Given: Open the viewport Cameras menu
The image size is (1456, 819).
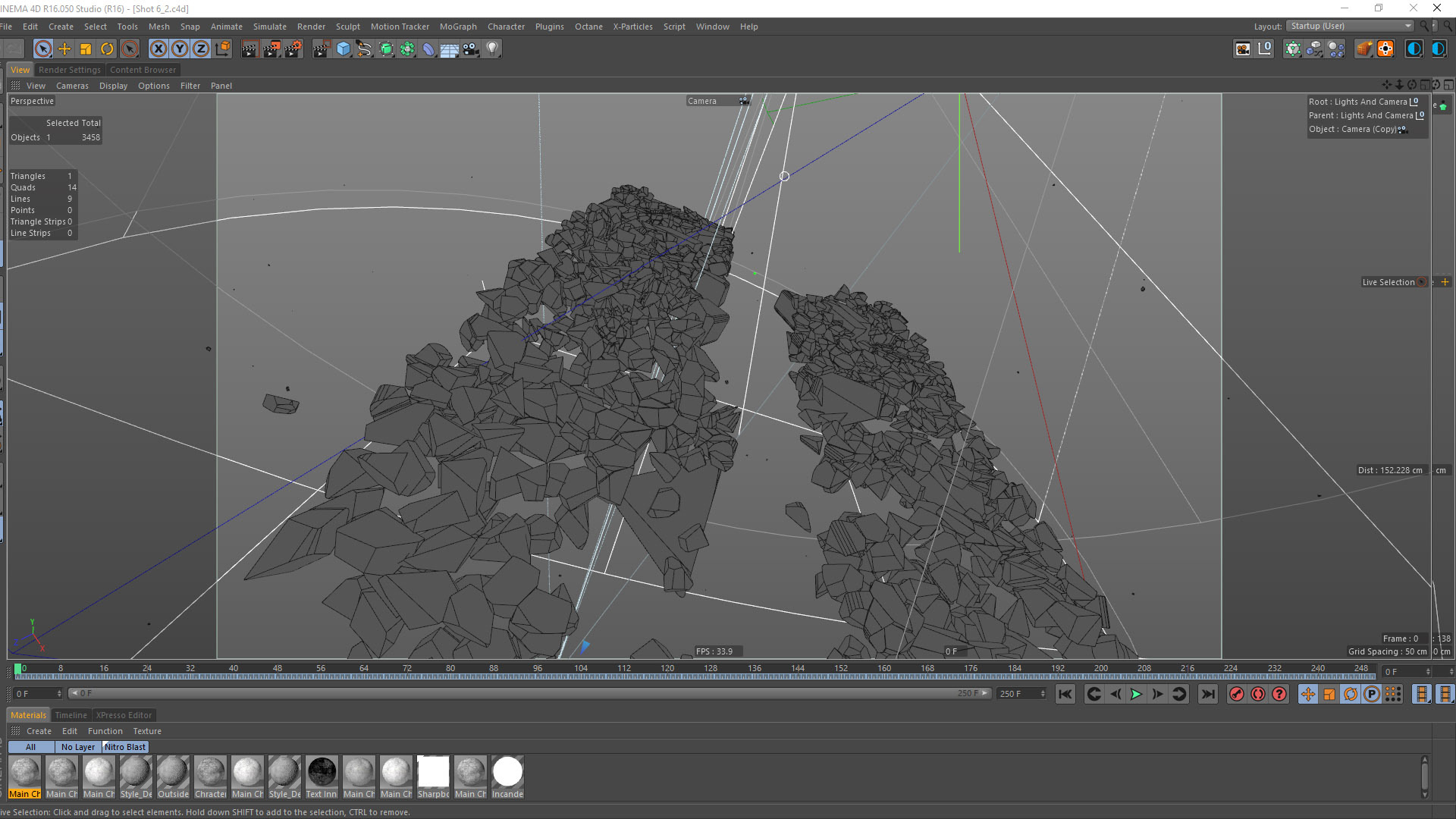Looking at the screenshot, I should click(72, 86).
